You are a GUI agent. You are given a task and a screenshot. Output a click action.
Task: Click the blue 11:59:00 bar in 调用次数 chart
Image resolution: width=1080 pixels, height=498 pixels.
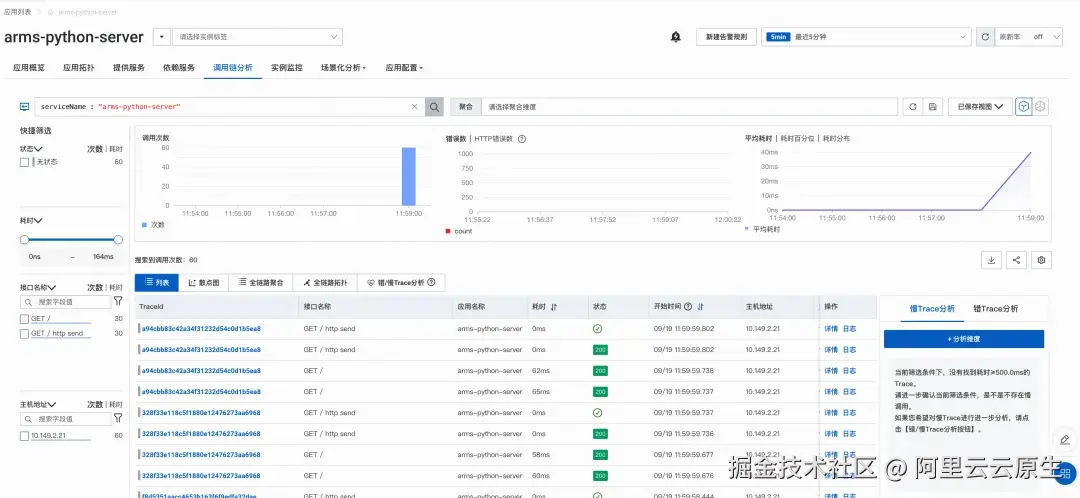click(409, 176)
